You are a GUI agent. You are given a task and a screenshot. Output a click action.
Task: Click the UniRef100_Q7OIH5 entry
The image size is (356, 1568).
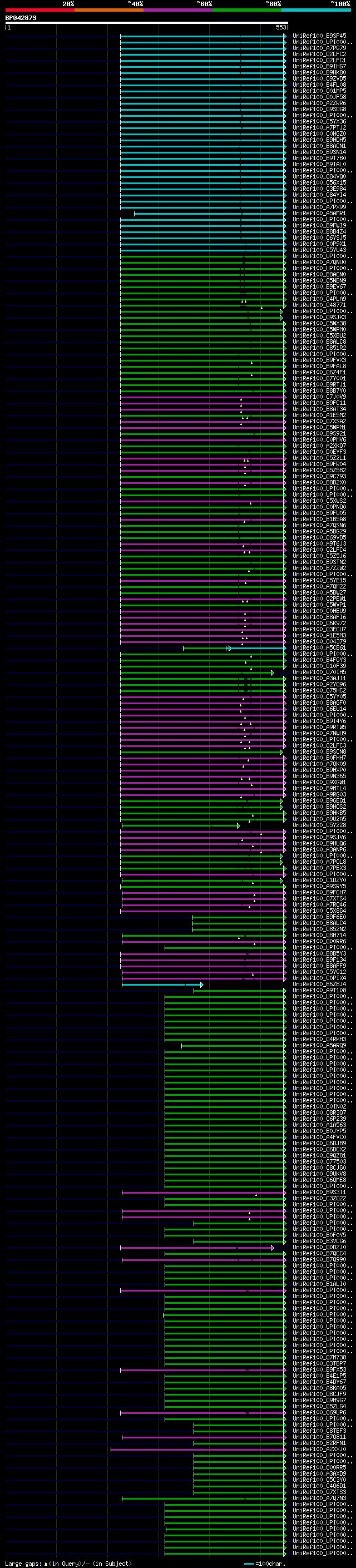pyautogui.click(x=319, y=672)
